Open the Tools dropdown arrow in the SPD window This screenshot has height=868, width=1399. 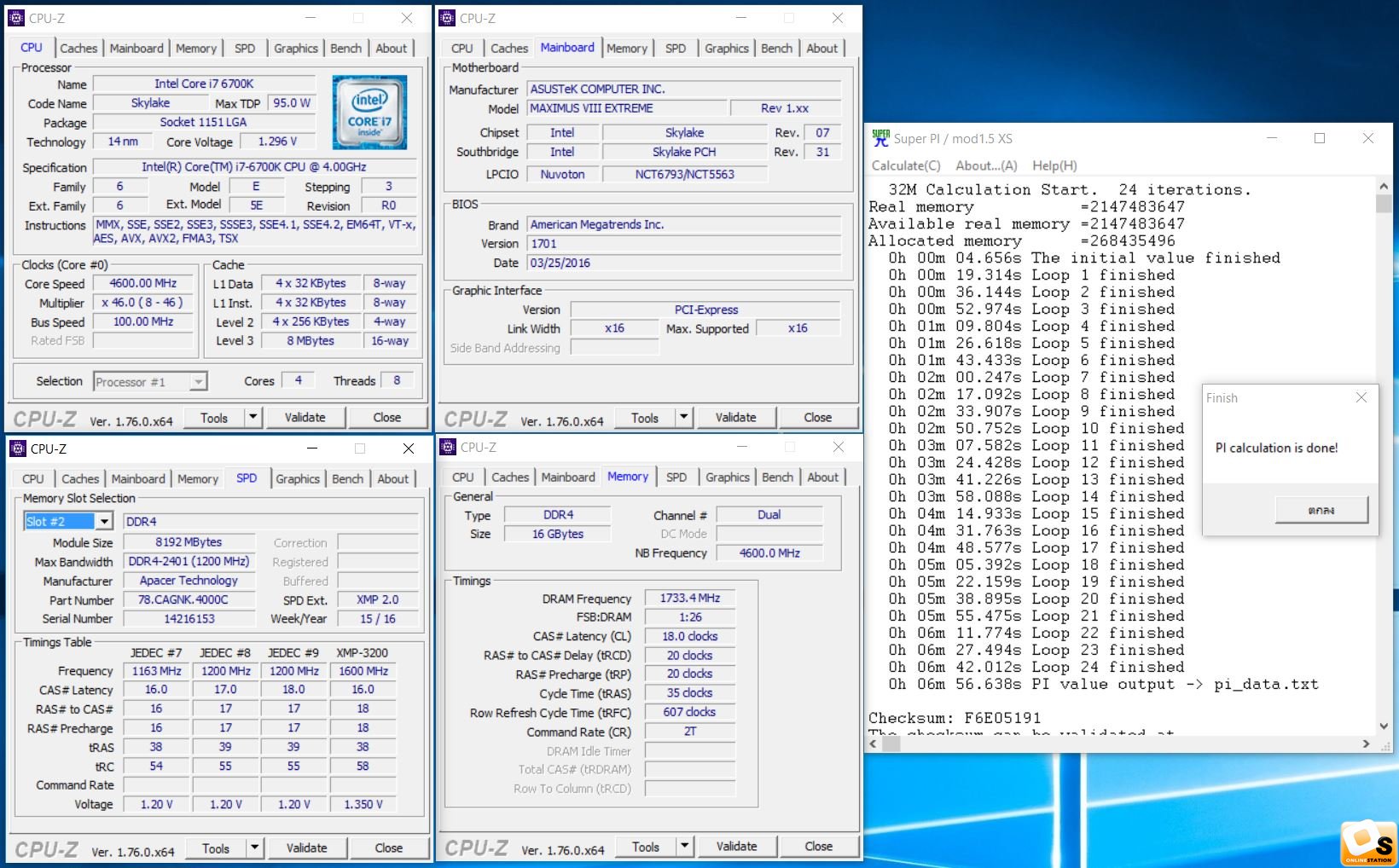tap(254, 848)
